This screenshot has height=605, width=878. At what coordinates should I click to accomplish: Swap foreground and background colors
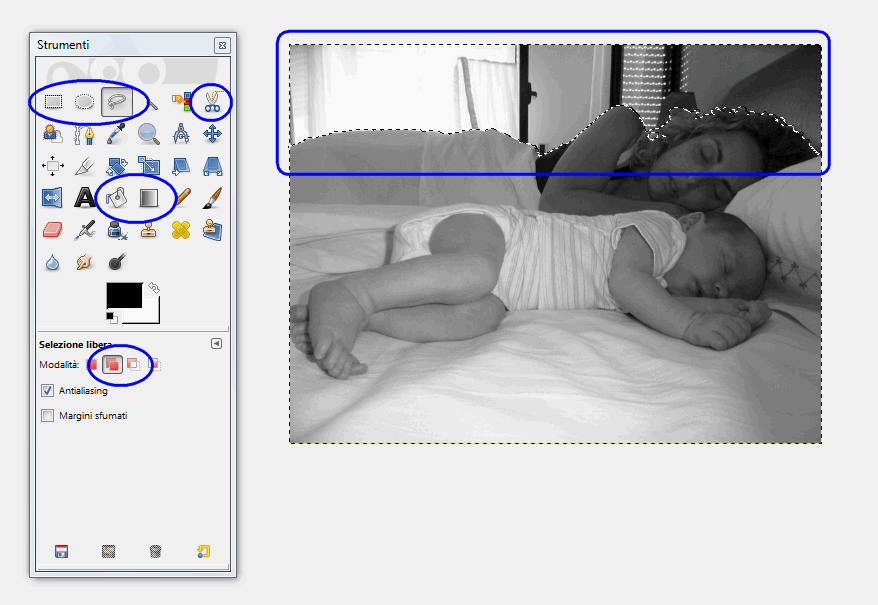pyautogui.click(x=153, y=288)
